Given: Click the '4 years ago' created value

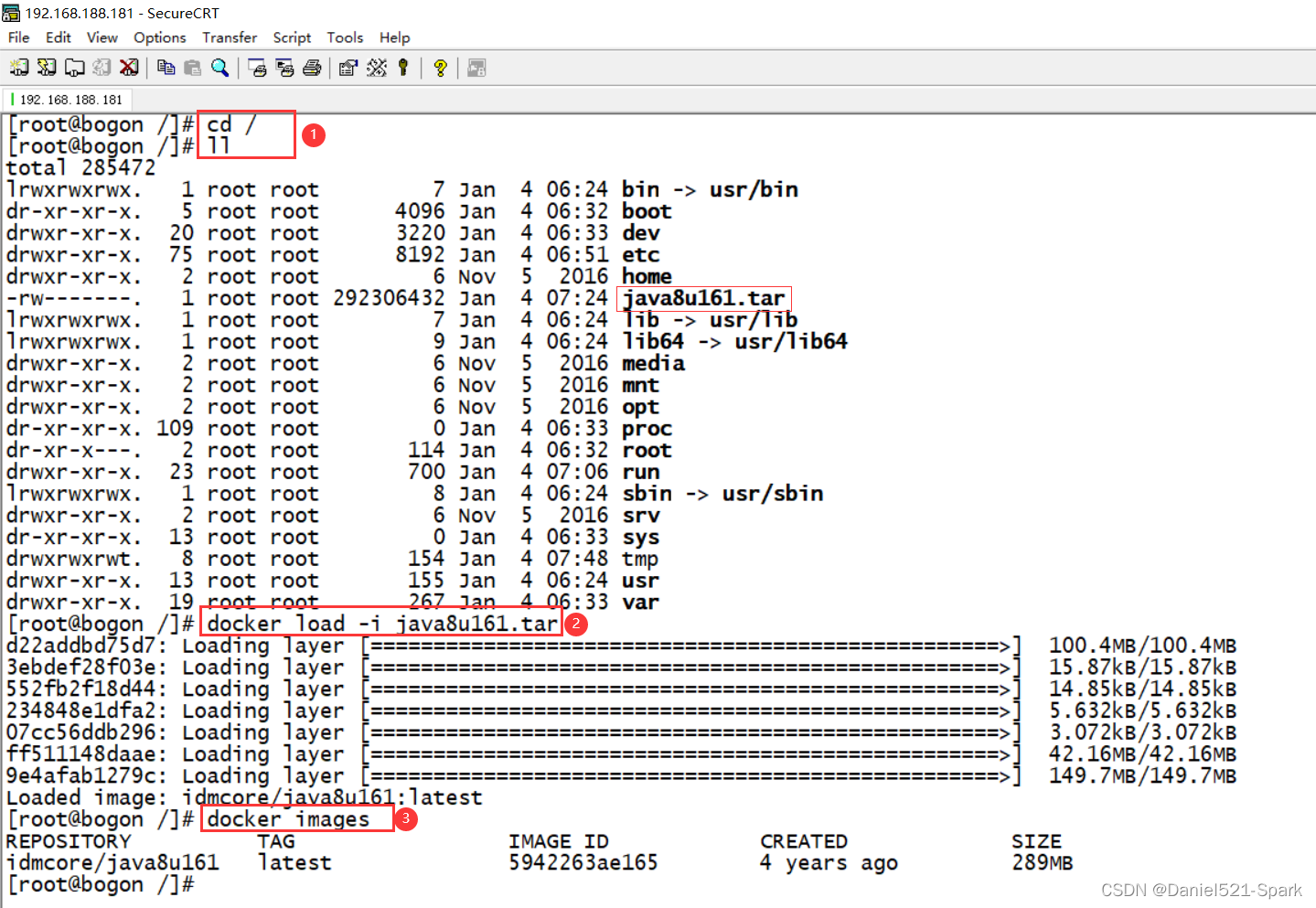Looking at the screenshot, I should click(x=829, y=863).
